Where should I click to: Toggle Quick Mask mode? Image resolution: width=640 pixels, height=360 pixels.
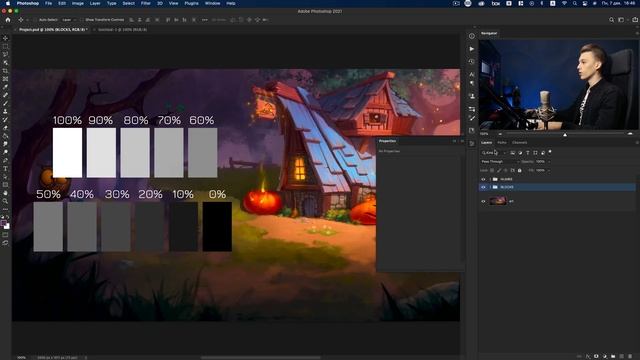point(5,235)
